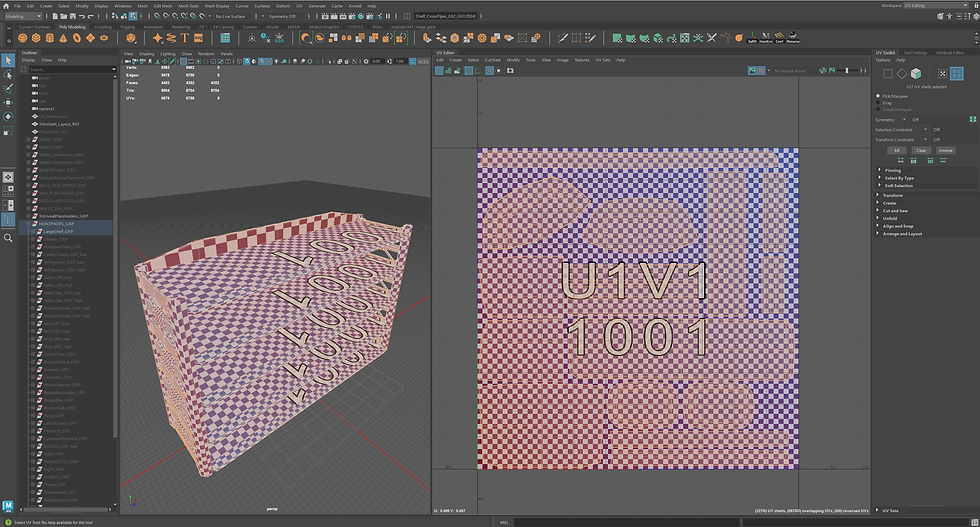Adjust the UV editor exposure slider
The width and height of the screenshot is (980, 527).
point(848,71)
